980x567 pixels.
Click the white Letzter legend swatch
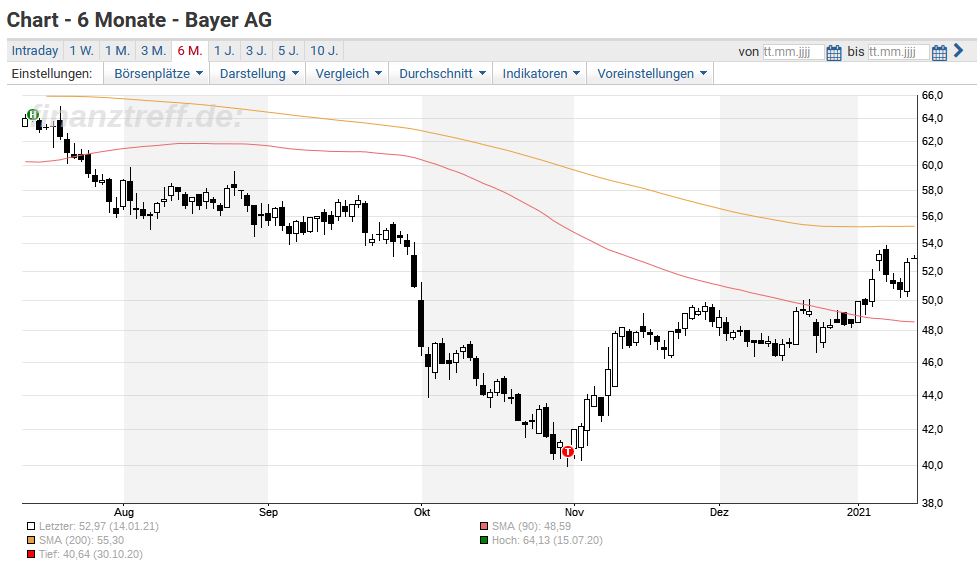[x=31, y=526]
